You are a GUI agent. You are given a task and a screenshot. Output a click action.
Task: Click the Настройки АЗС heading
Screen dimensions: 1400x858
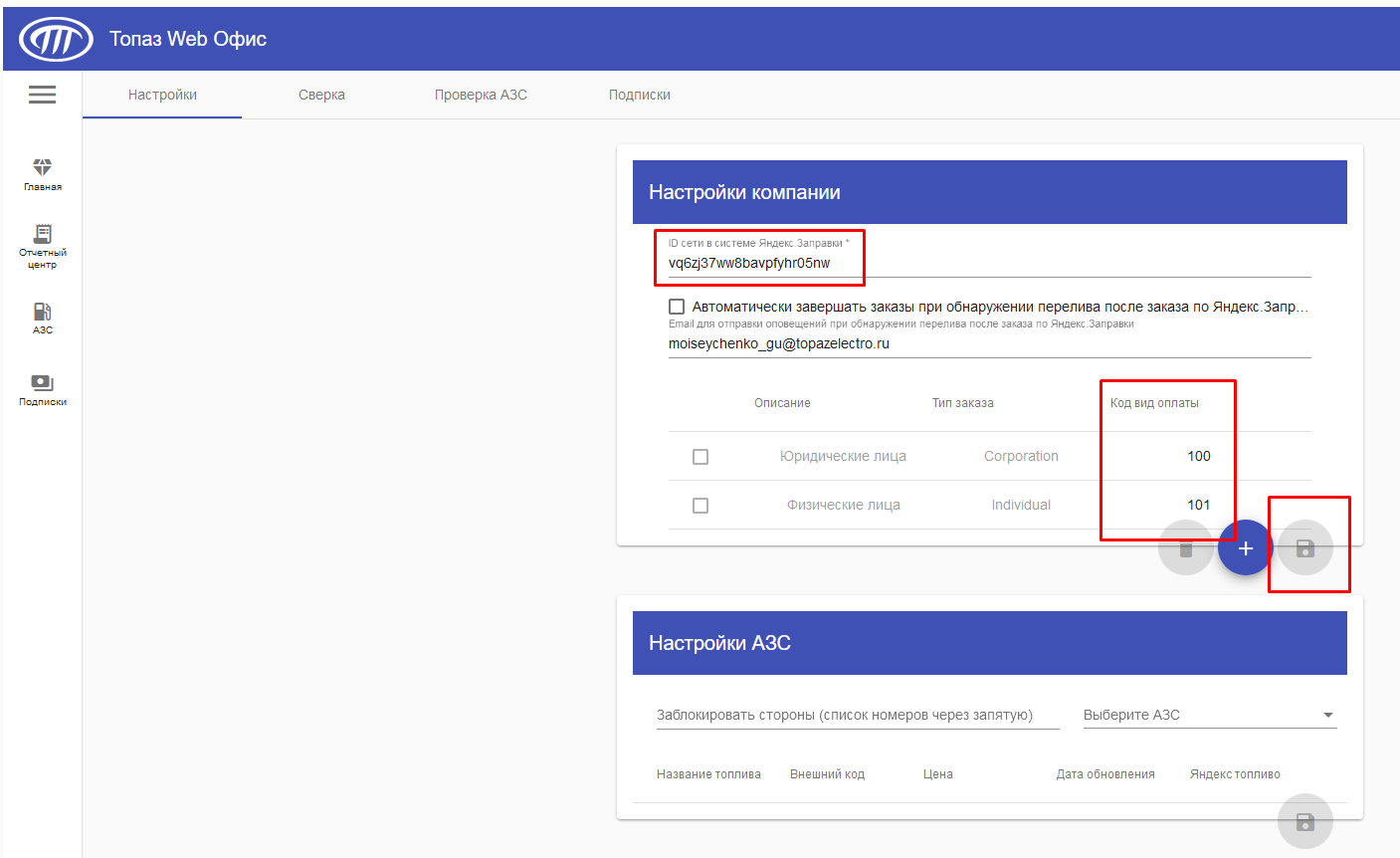pyautogui.click(x=719, y=643)
